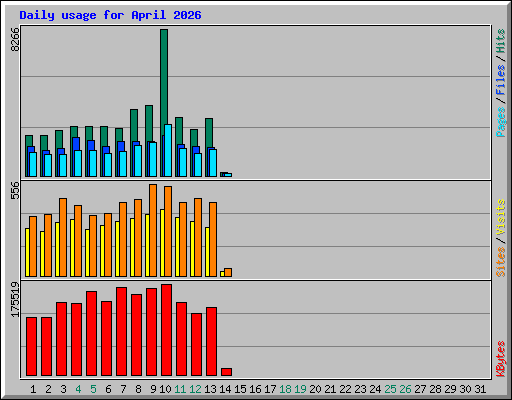Select green weekend day 19 label

pos(300,389)
